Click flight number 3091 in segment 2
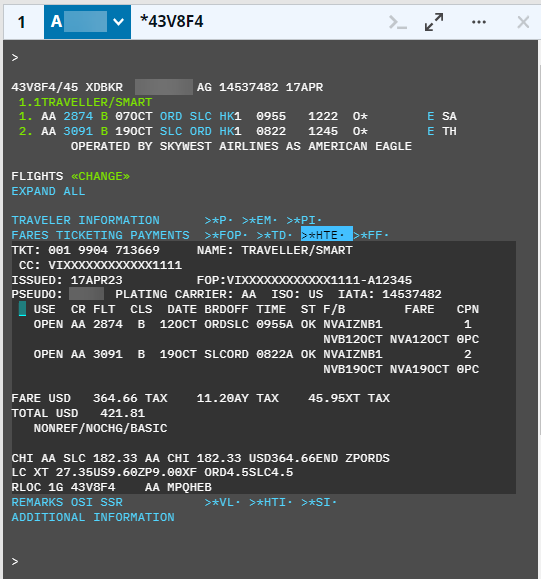The image size is (541, 579). pyautogui.click(x=78, y=131)
